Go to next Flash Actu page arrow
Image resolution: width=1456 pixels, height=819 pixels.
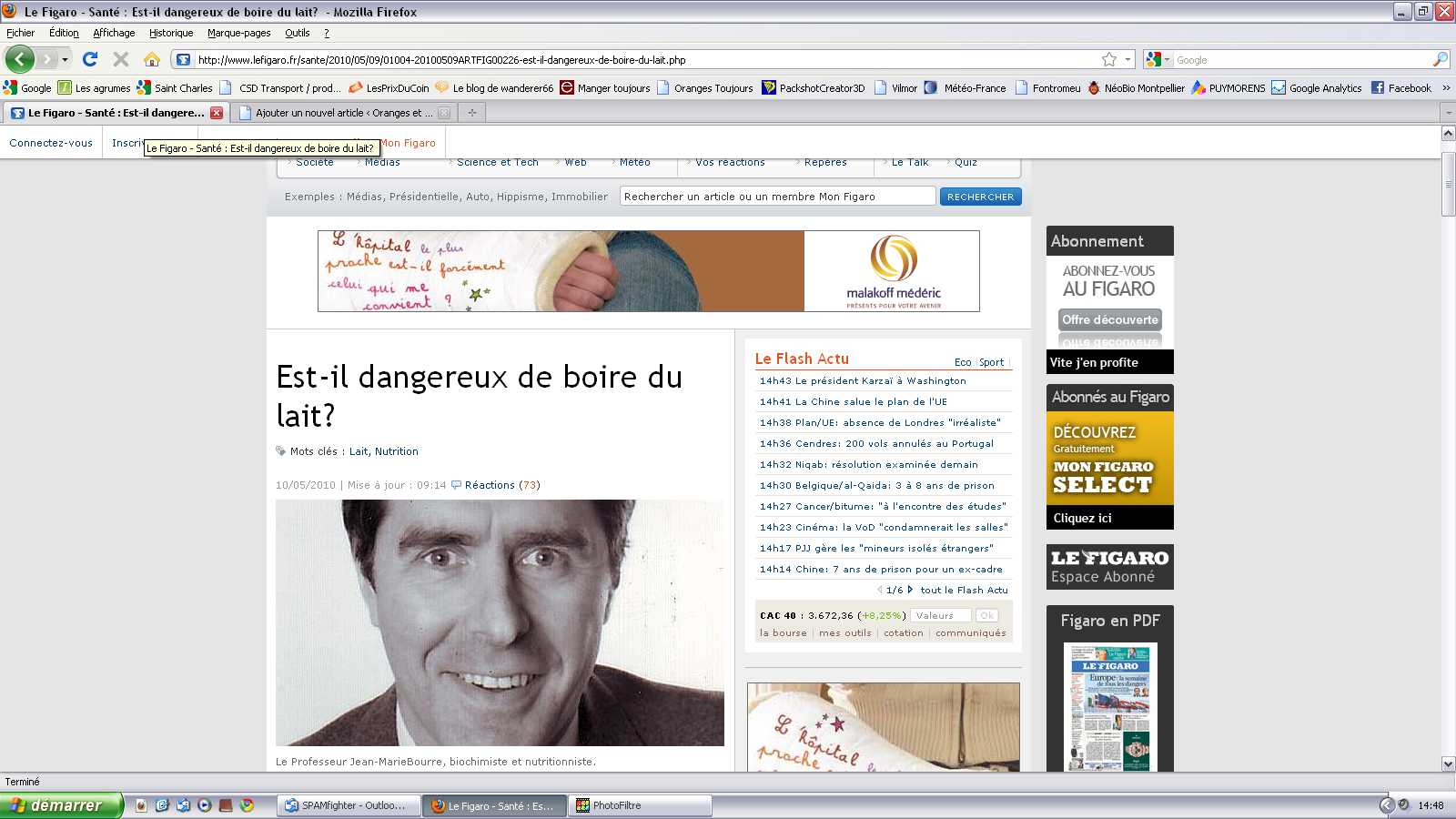pos(910,590)
